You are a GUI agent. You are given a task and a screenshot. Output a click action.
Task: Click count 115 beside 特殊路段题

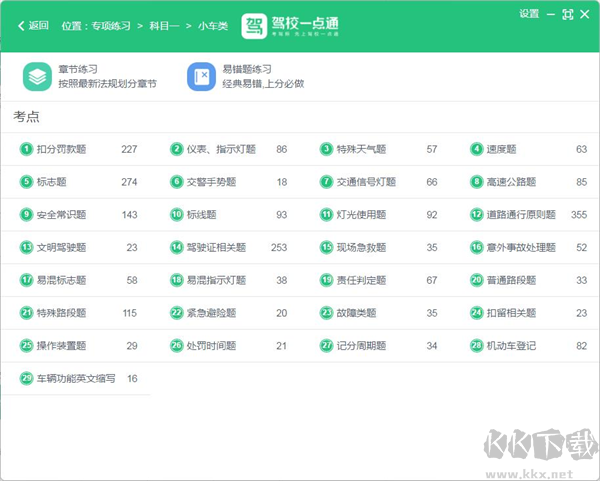(130, 313)
